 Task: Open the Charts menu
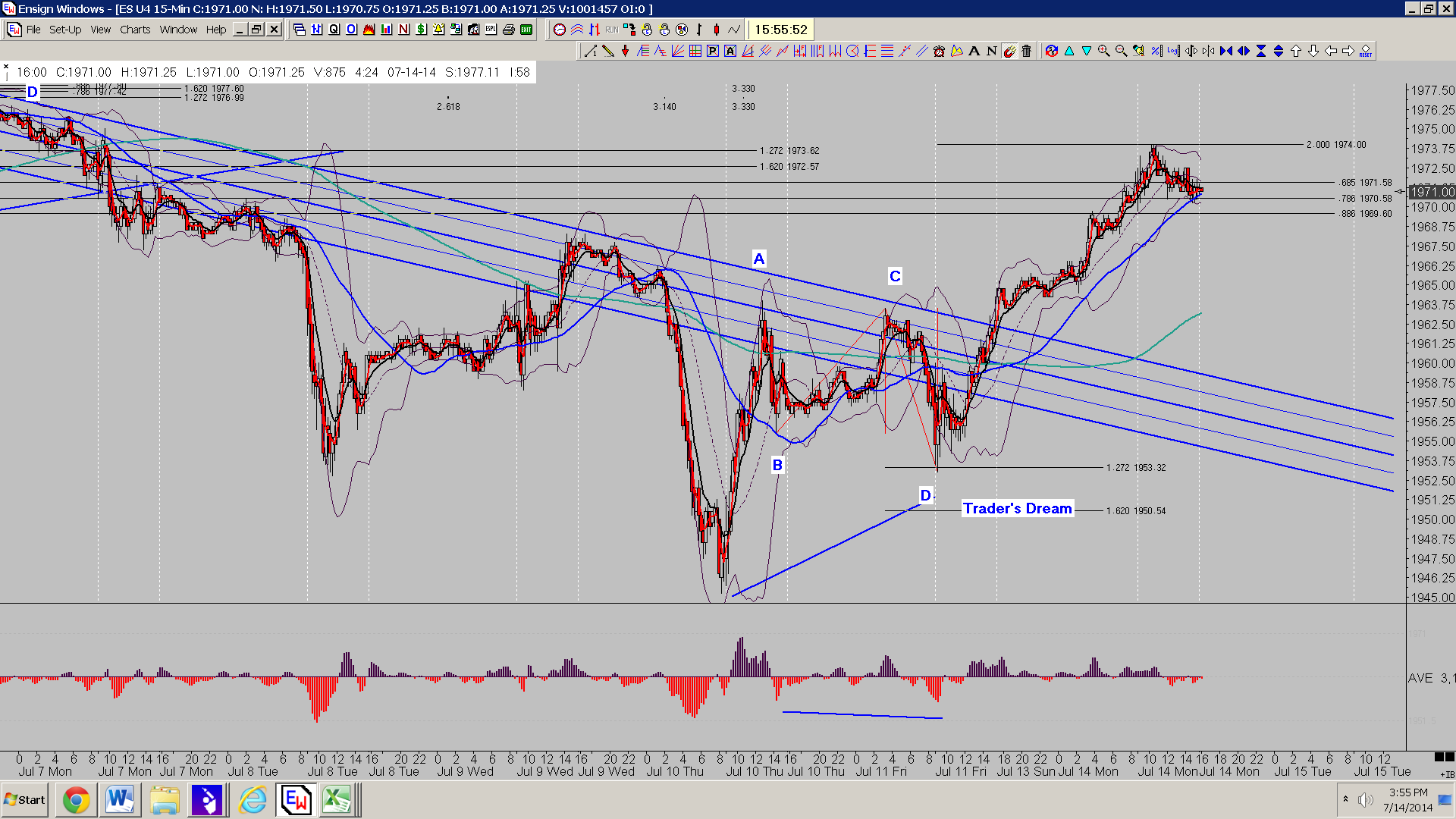135,30
